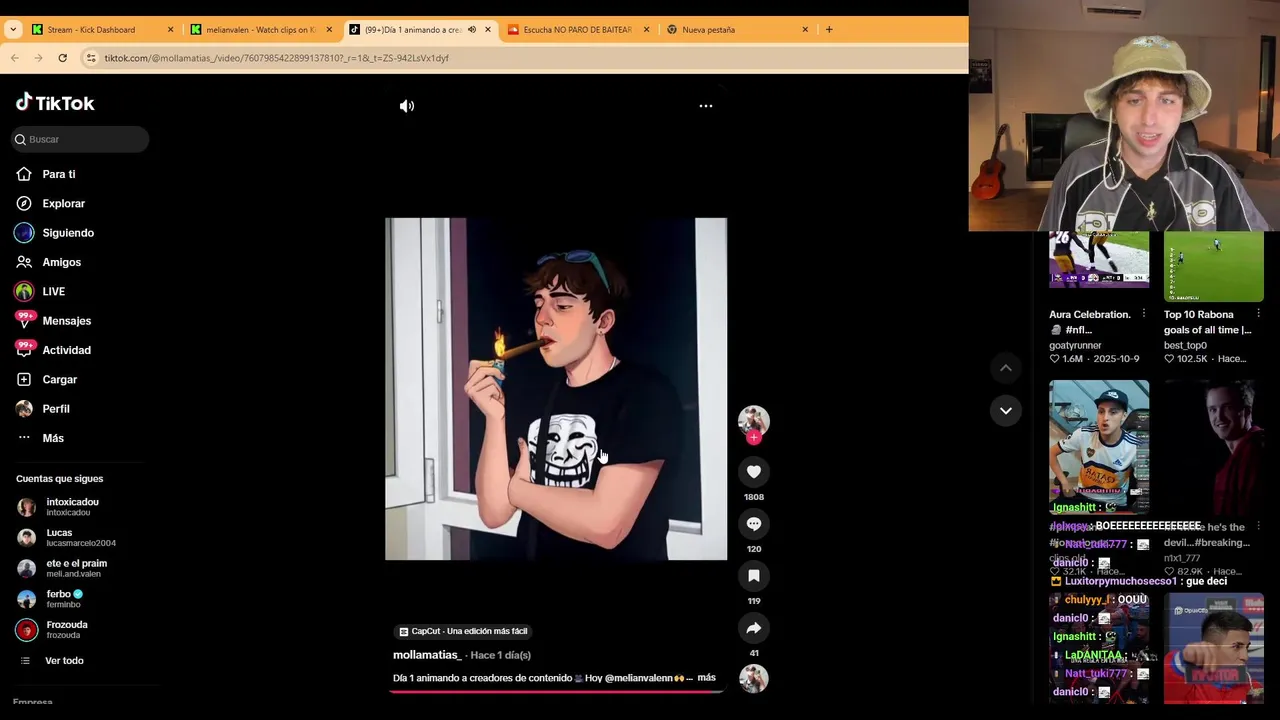Open options for Top 10 Rabona video
This screenshot has height=720, width=1280.
1258,314
